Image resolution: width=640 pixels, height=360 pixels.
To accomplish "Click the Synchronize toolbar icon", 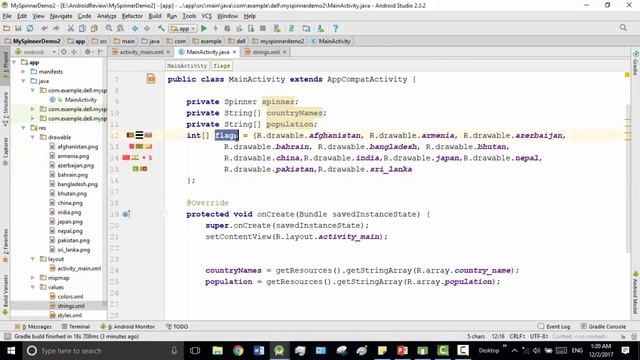I will [30, 29].
